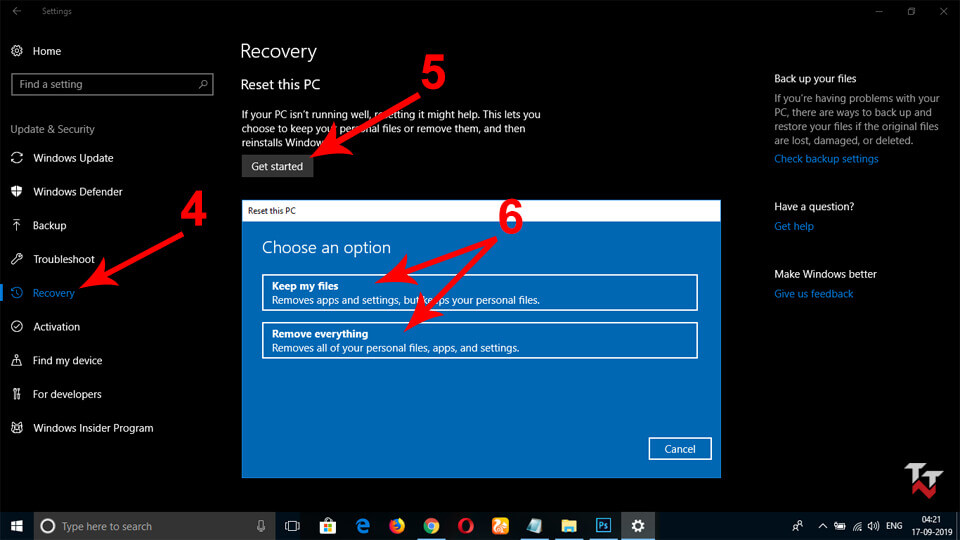
Task: Click the Recovery history clock icon
Action: click(x=17, y=293)
